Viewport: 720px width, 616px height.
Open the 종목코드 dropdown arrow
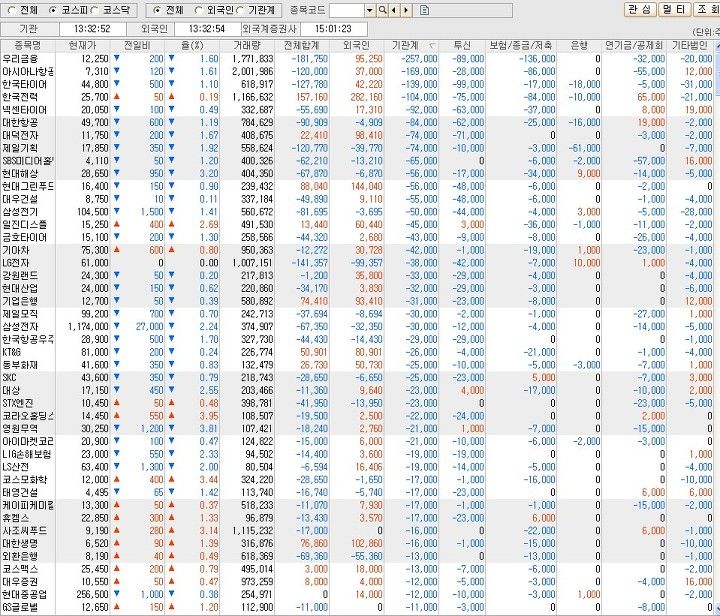tap(370, 10)
